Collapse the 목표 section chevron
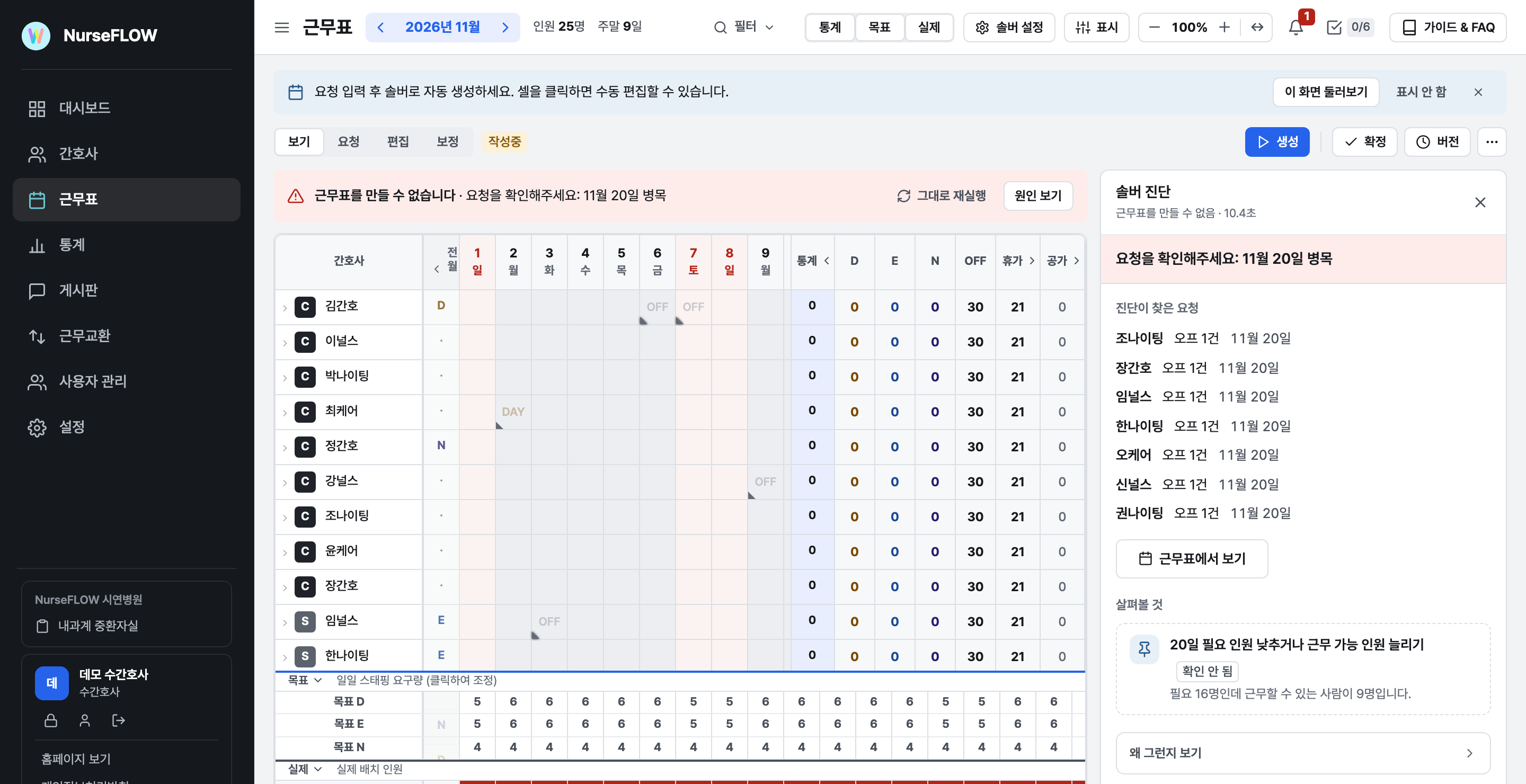1526x784 pixels. click(317, 680)
